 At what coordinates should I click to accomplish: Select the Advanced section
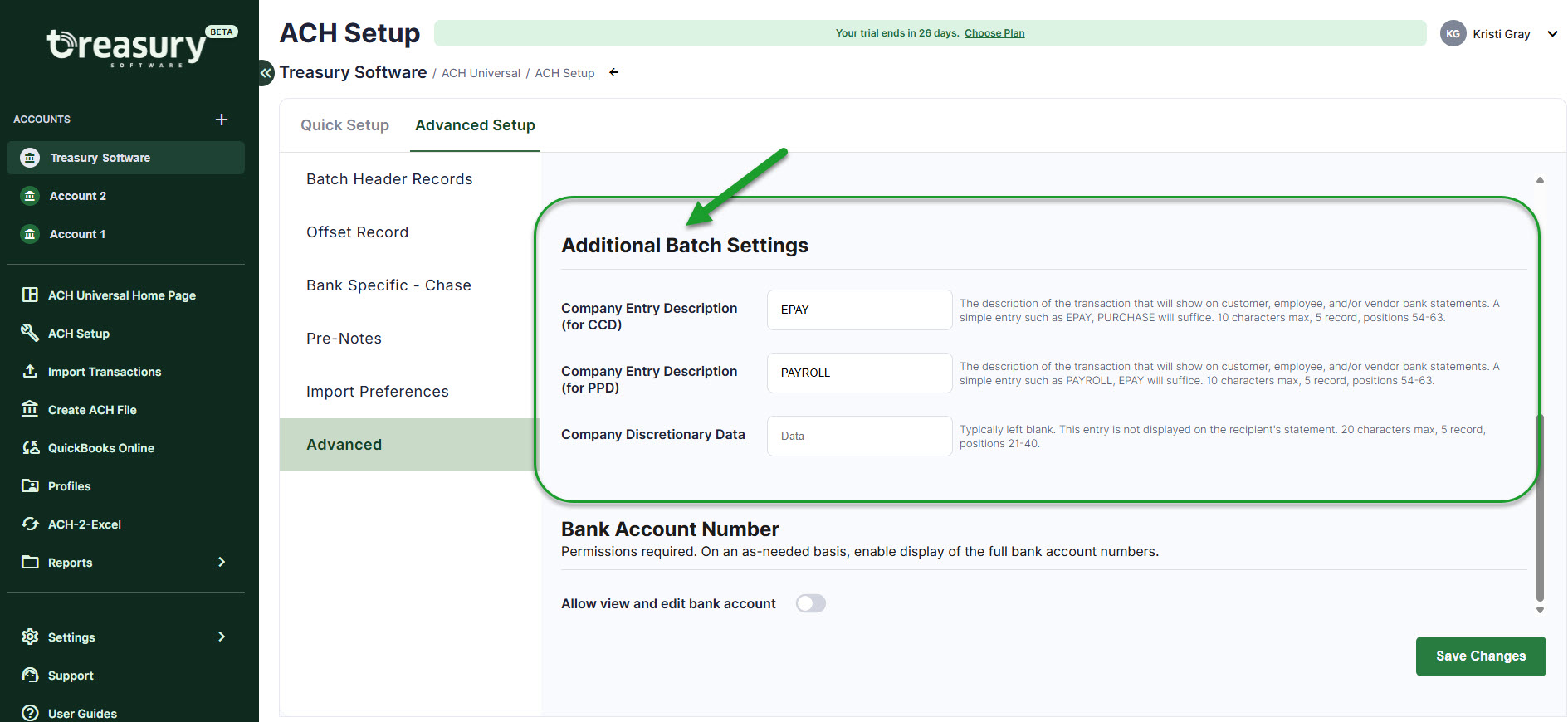pos(410,445)
